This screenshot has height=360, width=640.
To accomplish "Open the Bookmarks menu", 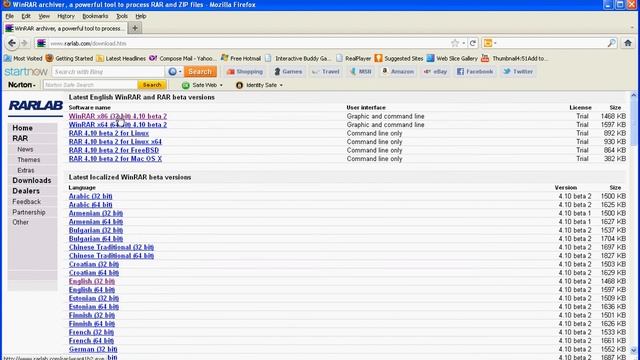I will 95,16.
